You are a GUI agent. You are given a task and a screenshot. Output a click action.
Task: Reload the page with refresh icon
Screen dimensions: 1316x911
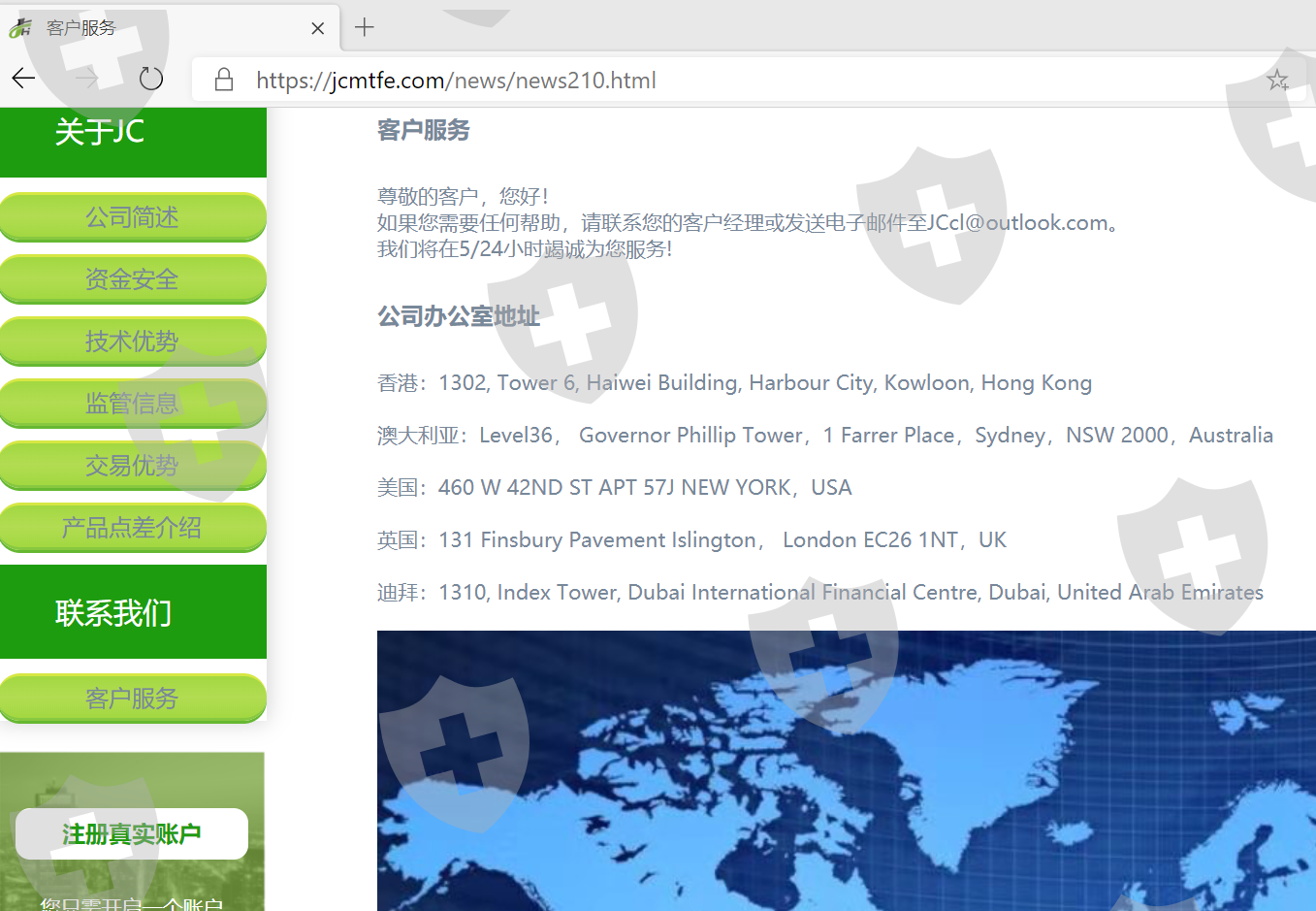point(151,80)
